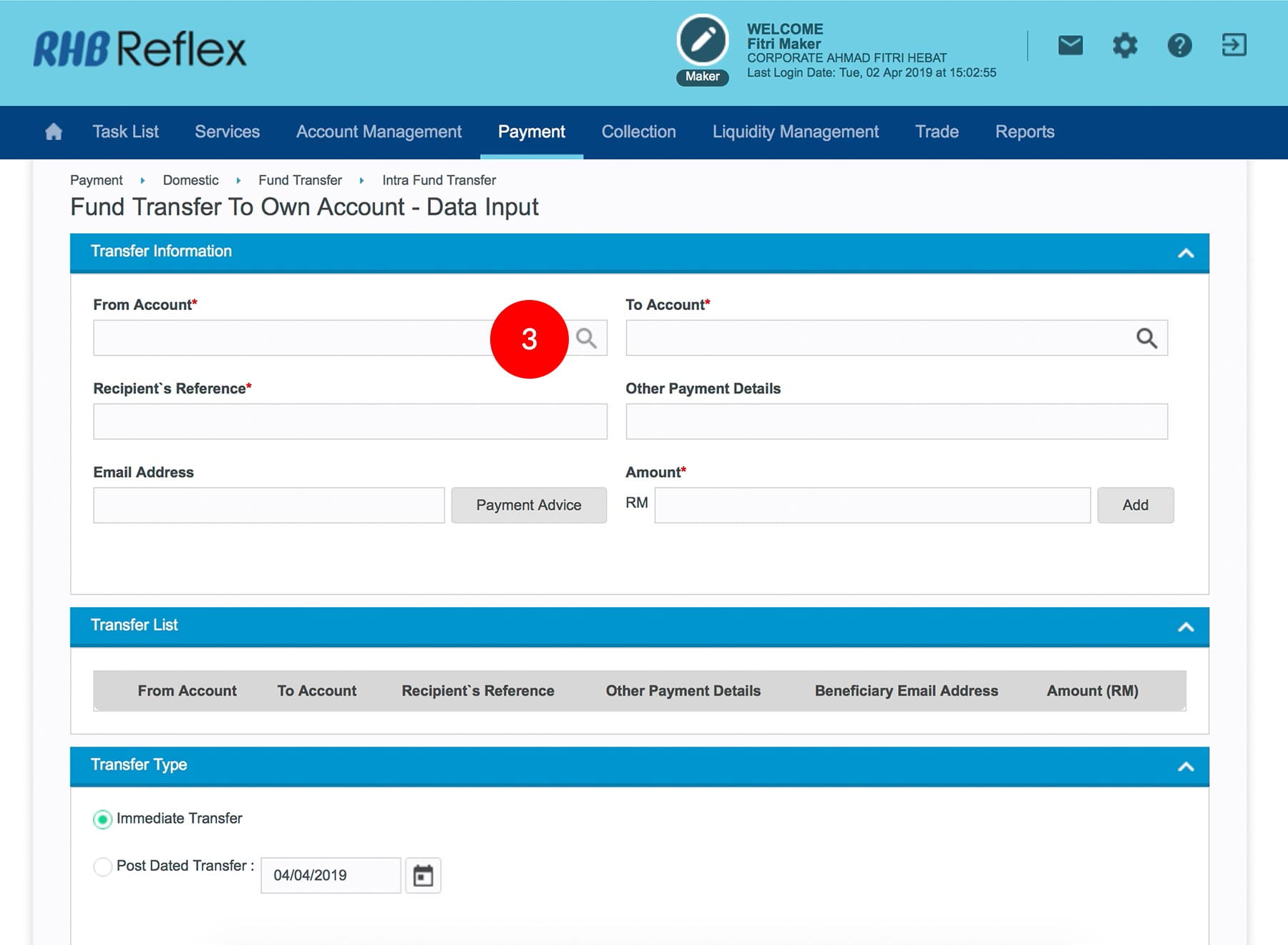Search accounts with To Account magnifier
This screenshot has width=1288, height=945.
(1146, 338)
